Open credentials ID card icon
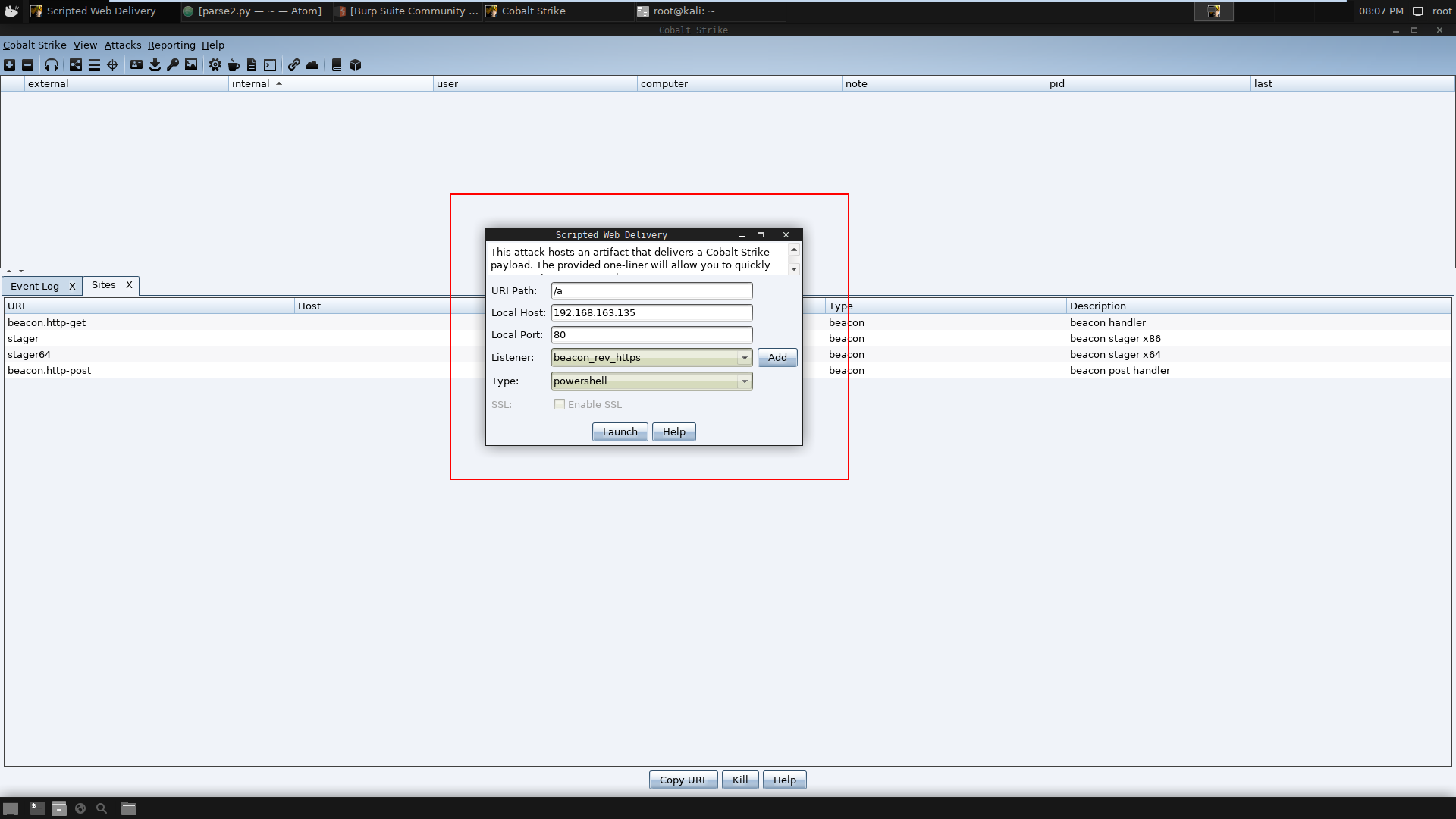 pyautogui.click(x=136, y=65)
